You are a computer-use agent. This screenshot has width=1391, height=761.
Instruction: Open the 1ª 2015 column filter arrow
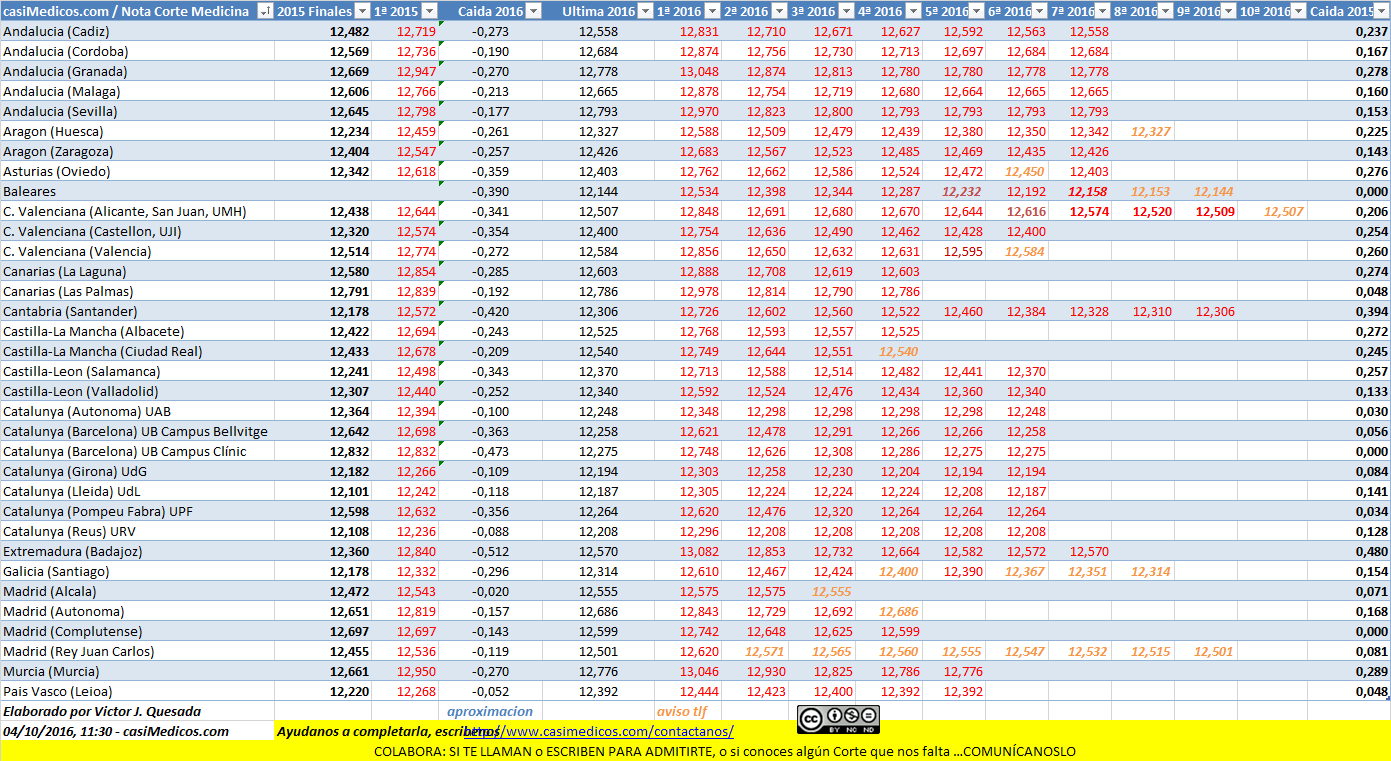pyautogui.click(x=430, y=11)
